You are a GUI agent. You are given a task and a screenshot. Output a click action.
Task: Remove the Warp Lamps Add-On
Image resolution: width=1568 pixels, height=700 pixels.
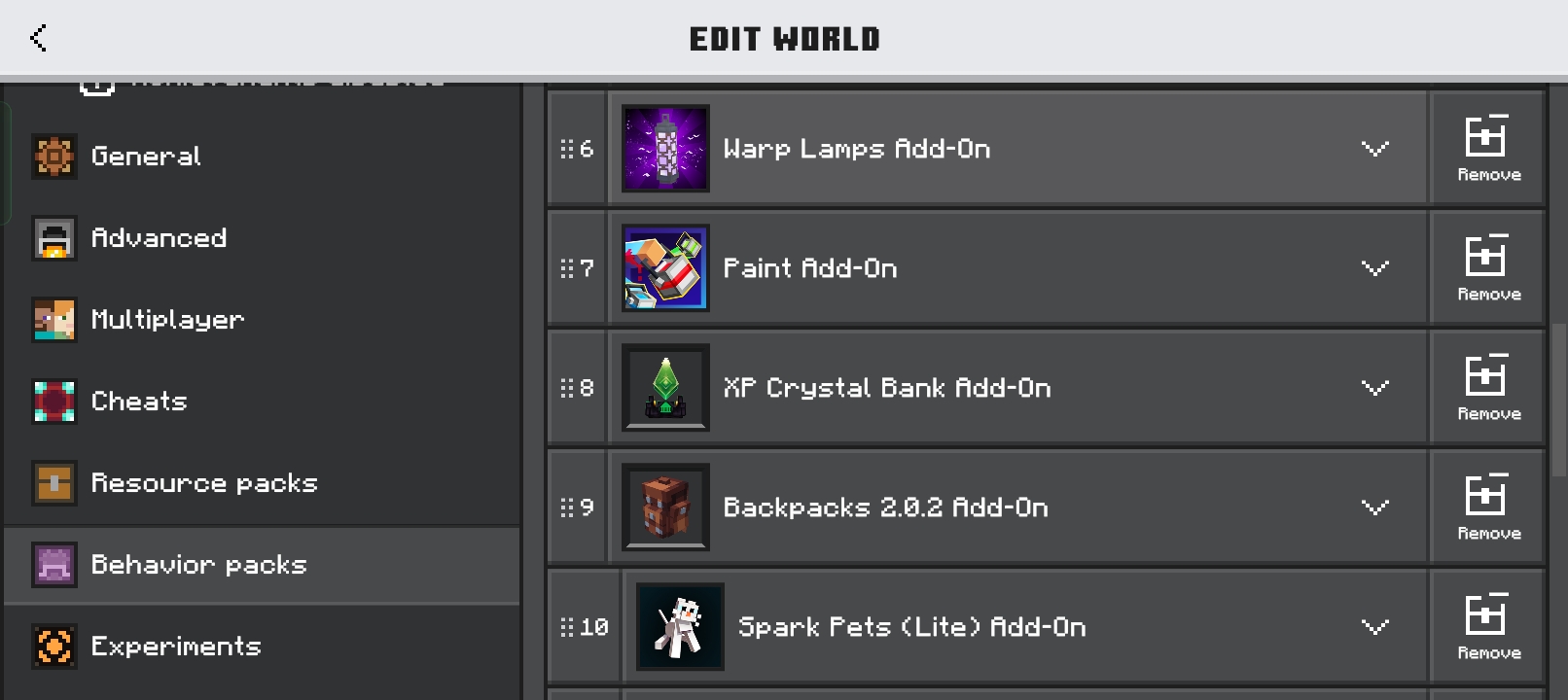tap(1487, 148)
